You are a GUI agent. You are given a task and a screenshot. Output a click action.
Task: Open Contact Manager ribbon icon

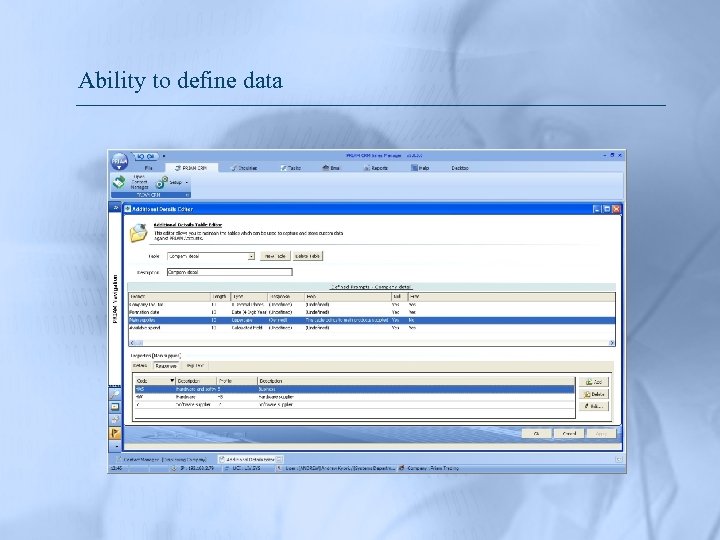(120, 182)
